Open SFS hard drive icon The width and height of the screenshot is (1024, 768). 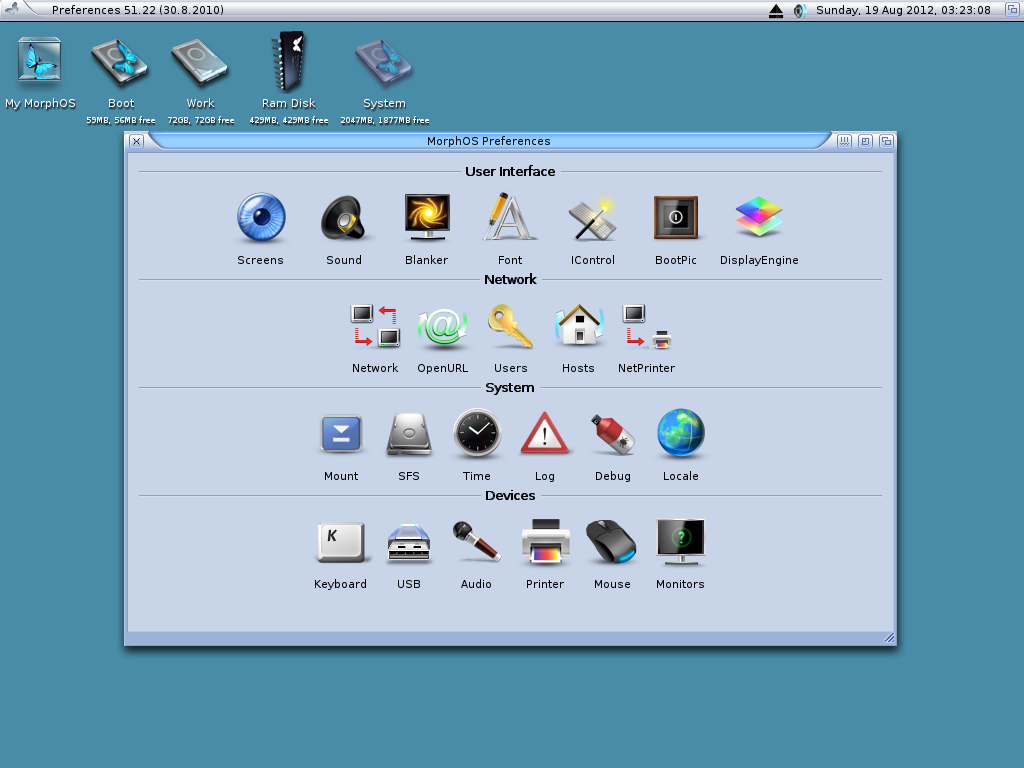(x=409, y=434)
